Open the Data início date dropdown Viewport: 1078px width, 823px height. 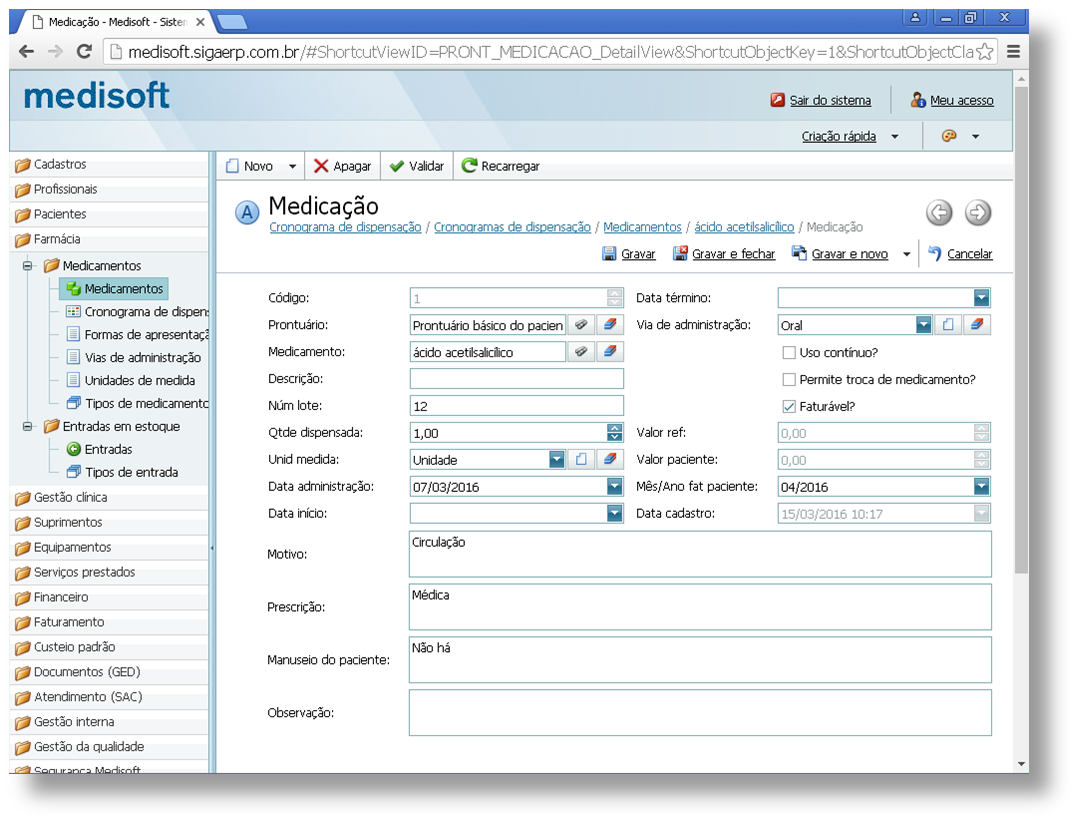click(x=614, y=514)
